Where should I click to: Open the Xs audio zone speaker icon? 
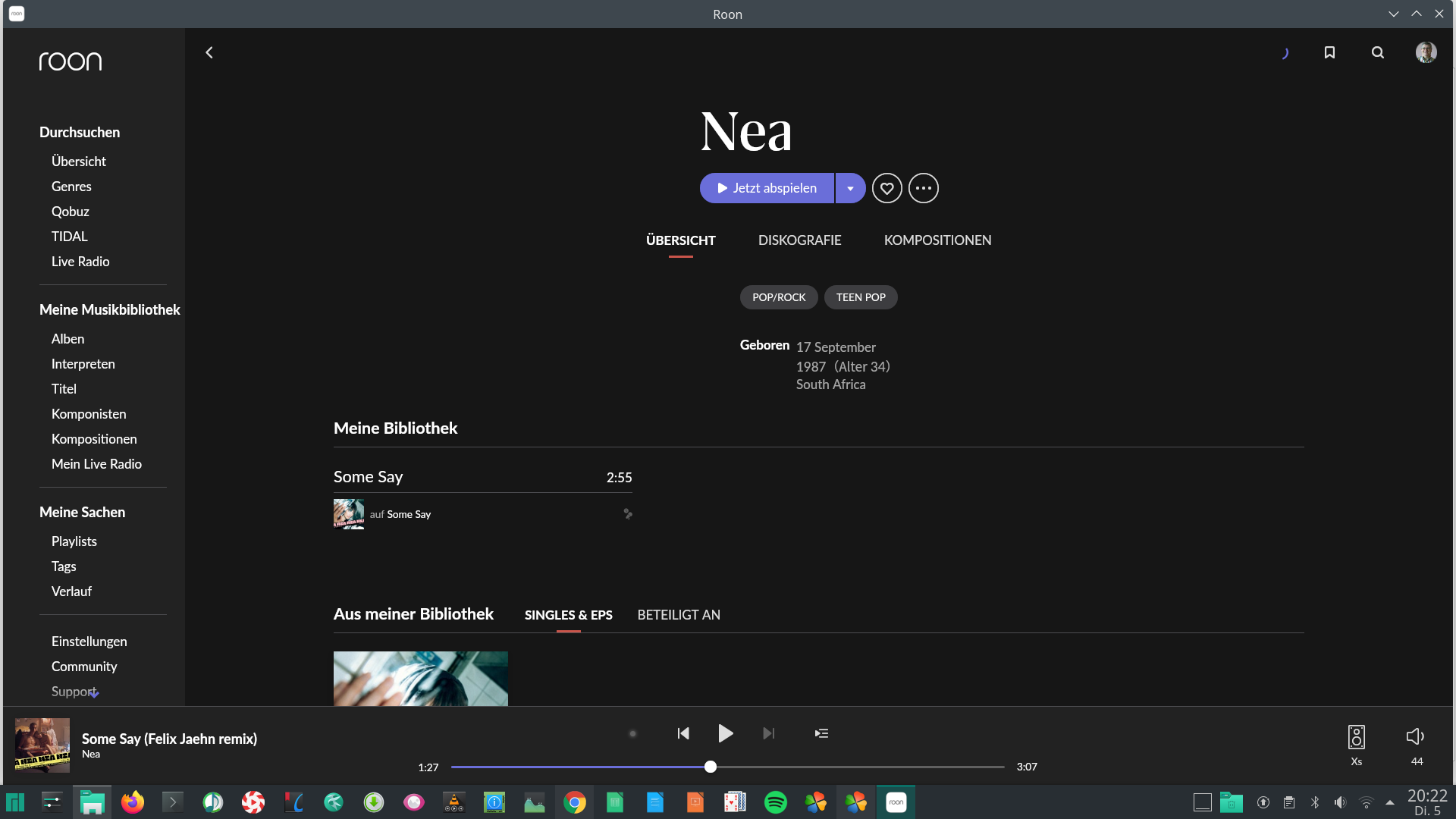click(x=1357, y=737)
